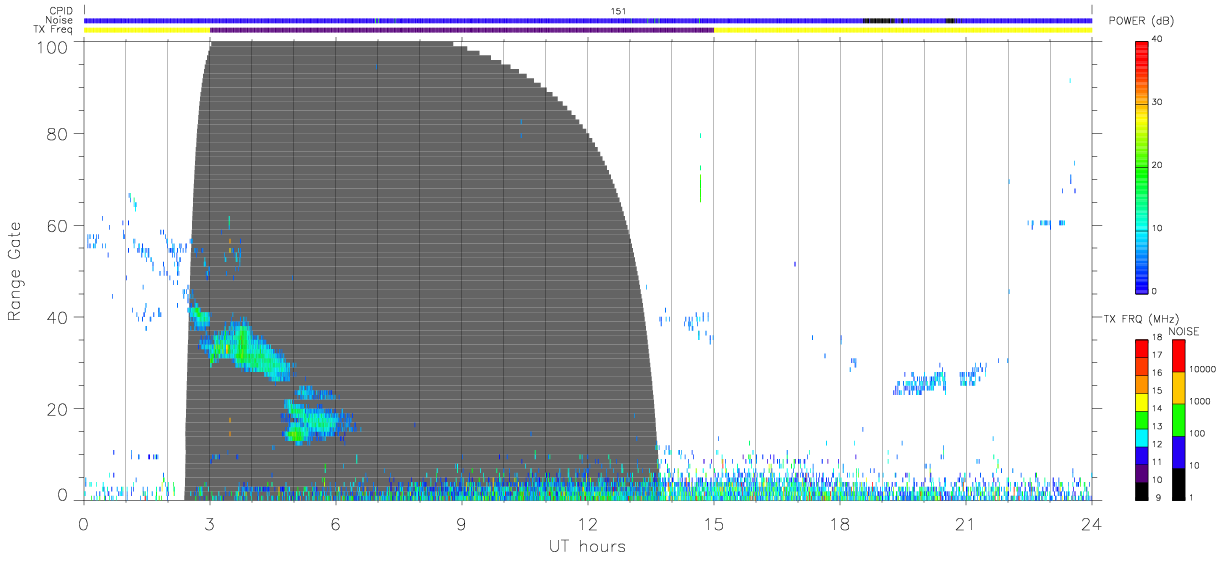
Task: Click the 21 tick on UT hours axis
Action: point(966,523)
